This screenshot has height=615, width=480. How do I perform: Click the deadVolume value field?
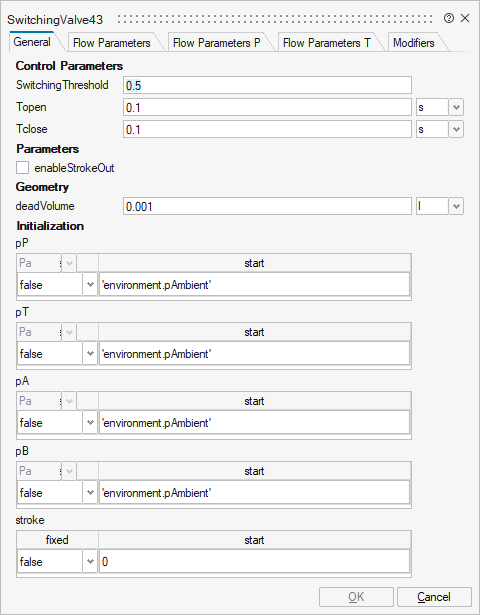coord(267,206)
